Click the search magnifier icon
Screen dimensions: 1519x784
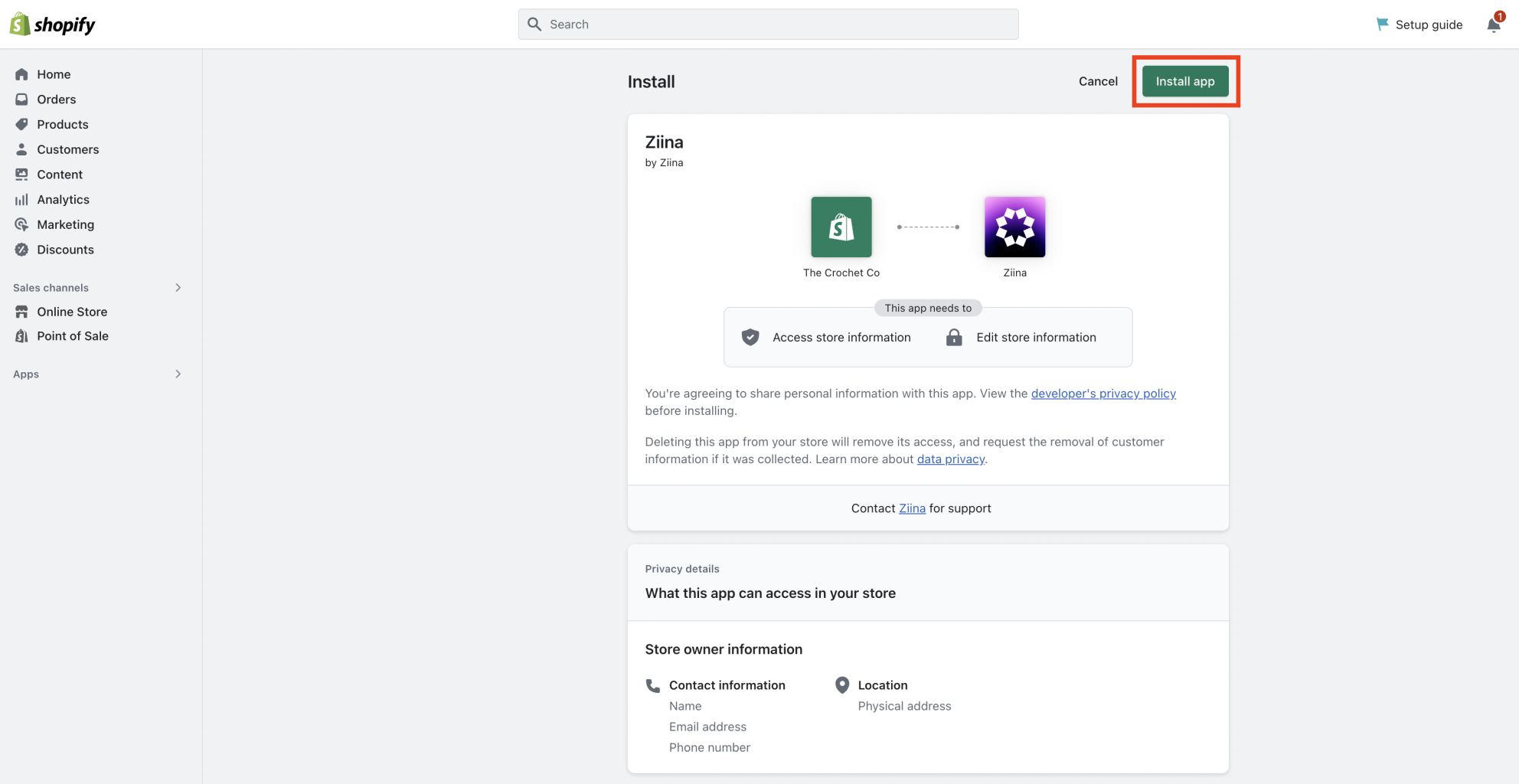coord(534,24)
